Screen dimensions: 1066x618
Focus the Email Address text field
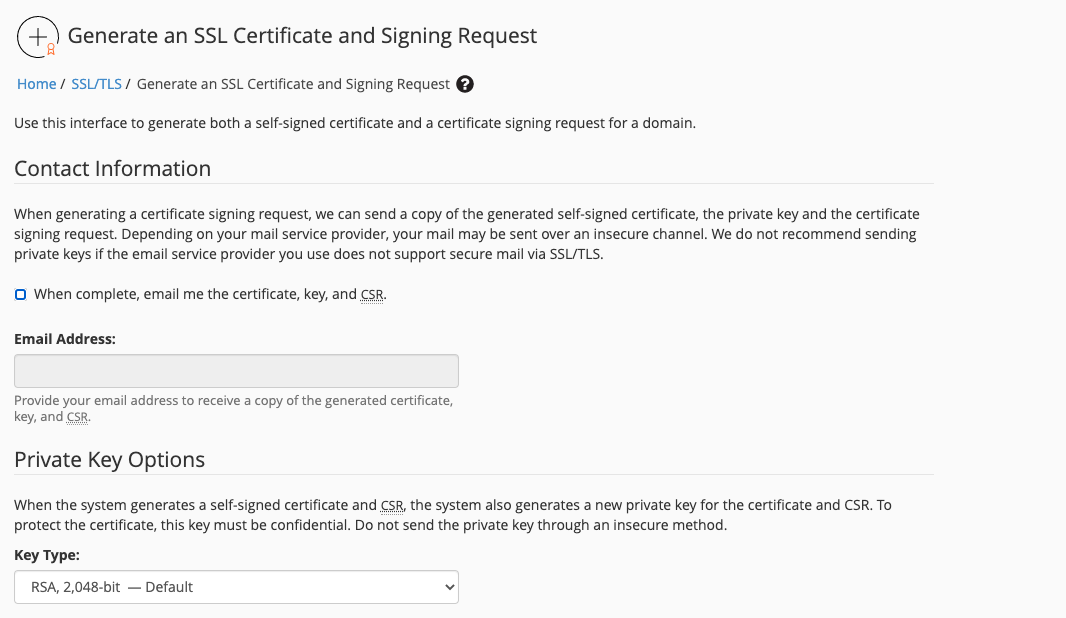[x=237, y=371]
